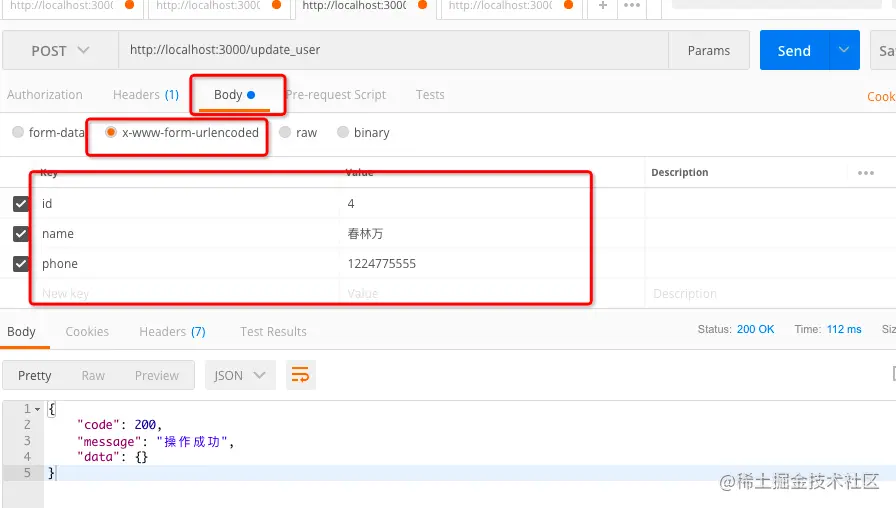Click the "data": {} line in response

(112, 457)
